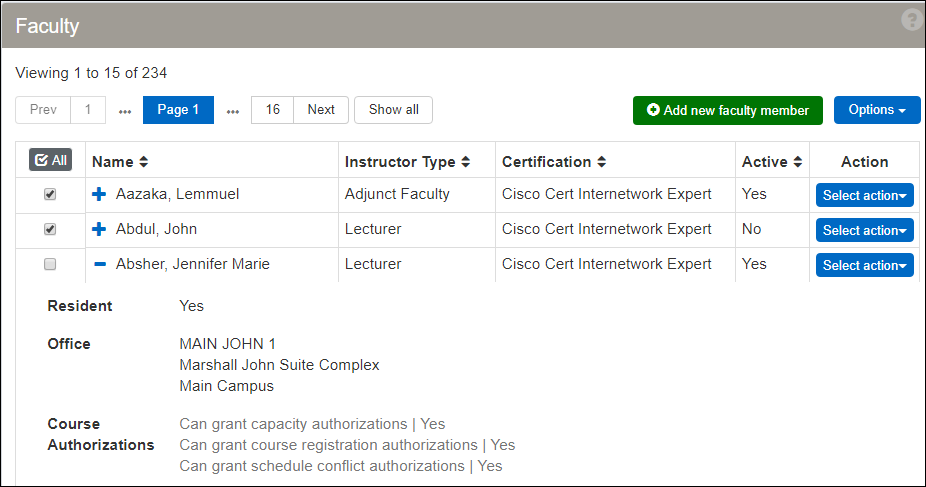This screenshot has width=926, height=487.
Task: Click the Show all button
Action: pyautogui.click(x=393, y=110)
